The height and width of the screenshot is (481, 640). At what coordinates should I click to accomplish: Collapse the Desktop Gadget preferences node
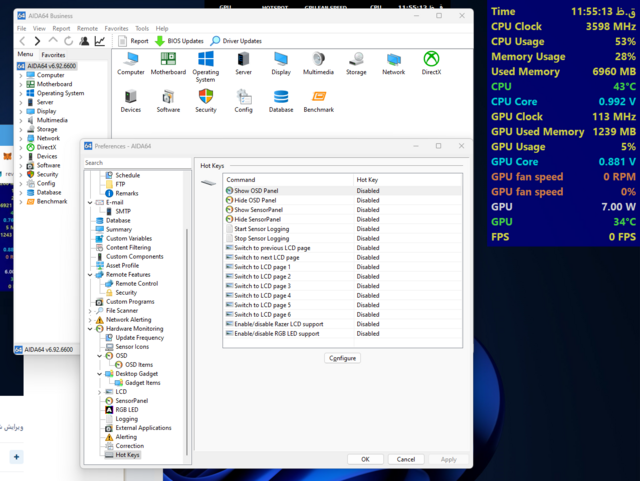(x=99, y=374)
